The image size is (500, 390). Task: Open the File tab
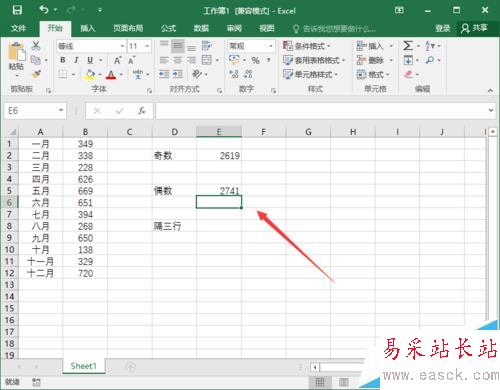point(18,28)
